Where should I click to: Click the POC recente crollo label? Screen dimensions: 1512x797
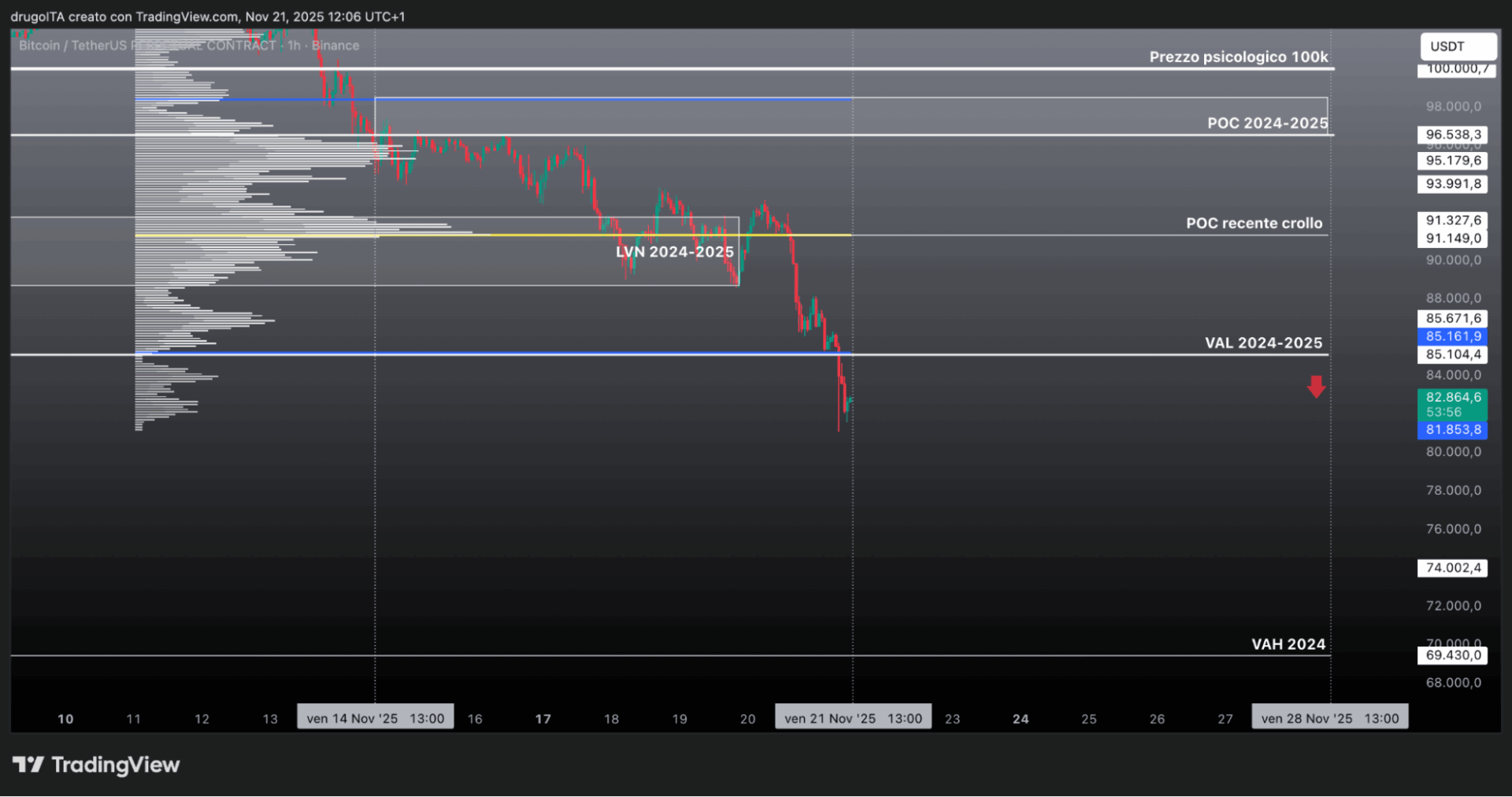[x=1254, y=223]
